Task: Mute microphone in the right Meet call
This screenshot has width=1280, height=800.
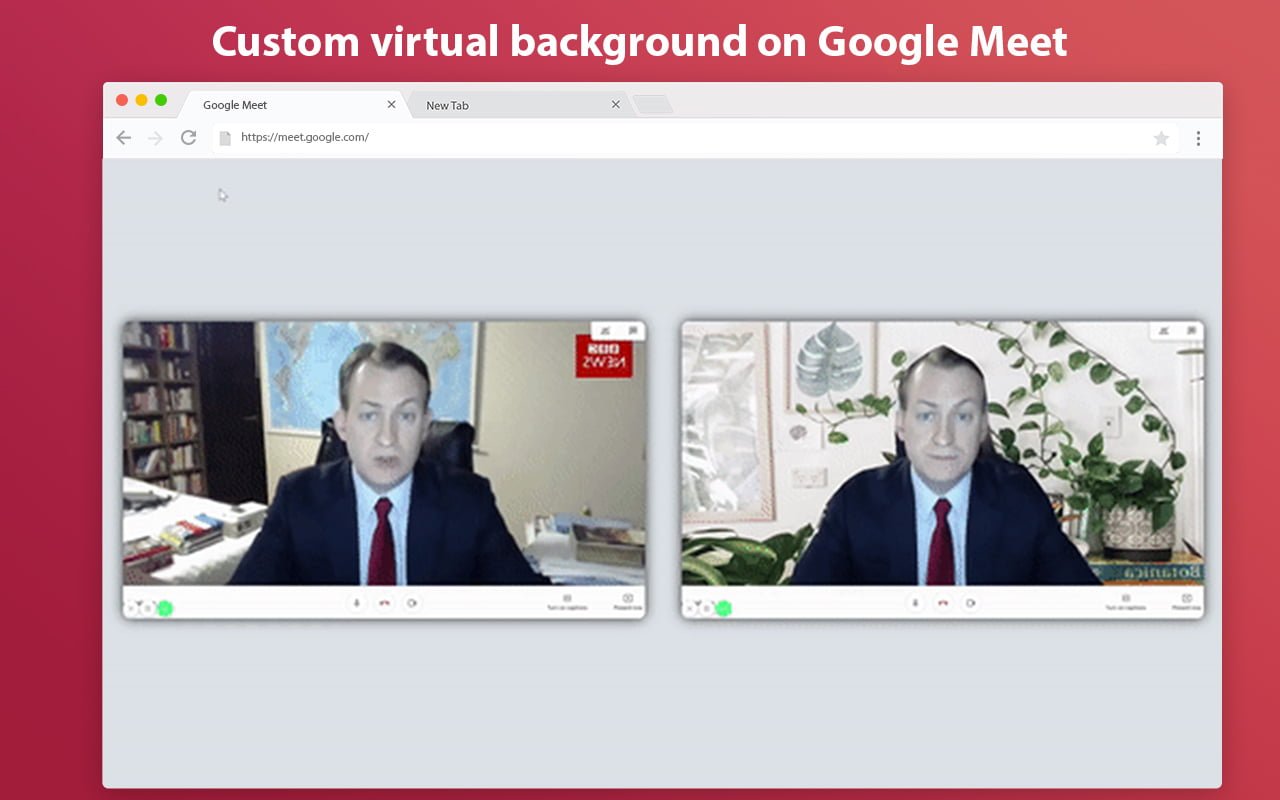Action: tap(914, 603)
